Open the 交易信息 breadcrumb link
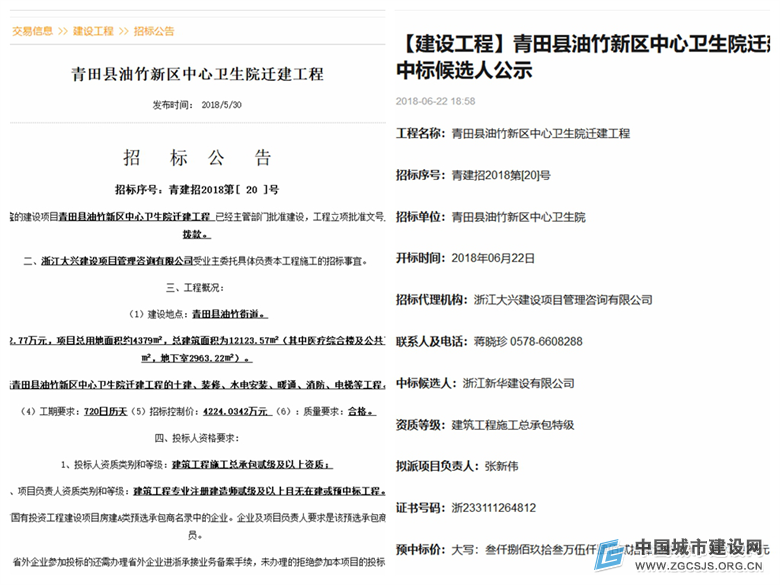The width and height of the screenshot is (780, 585). point(33,31)
